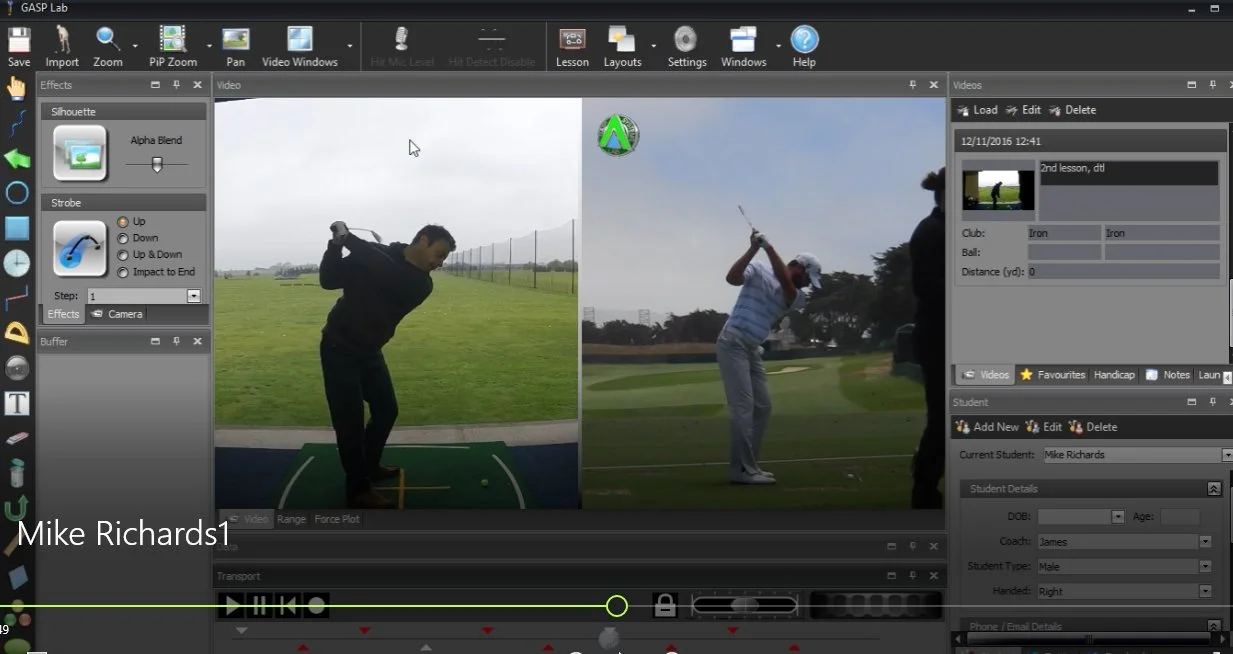
Task: Open the Coach dropdown showing James
Action: 1205,541
